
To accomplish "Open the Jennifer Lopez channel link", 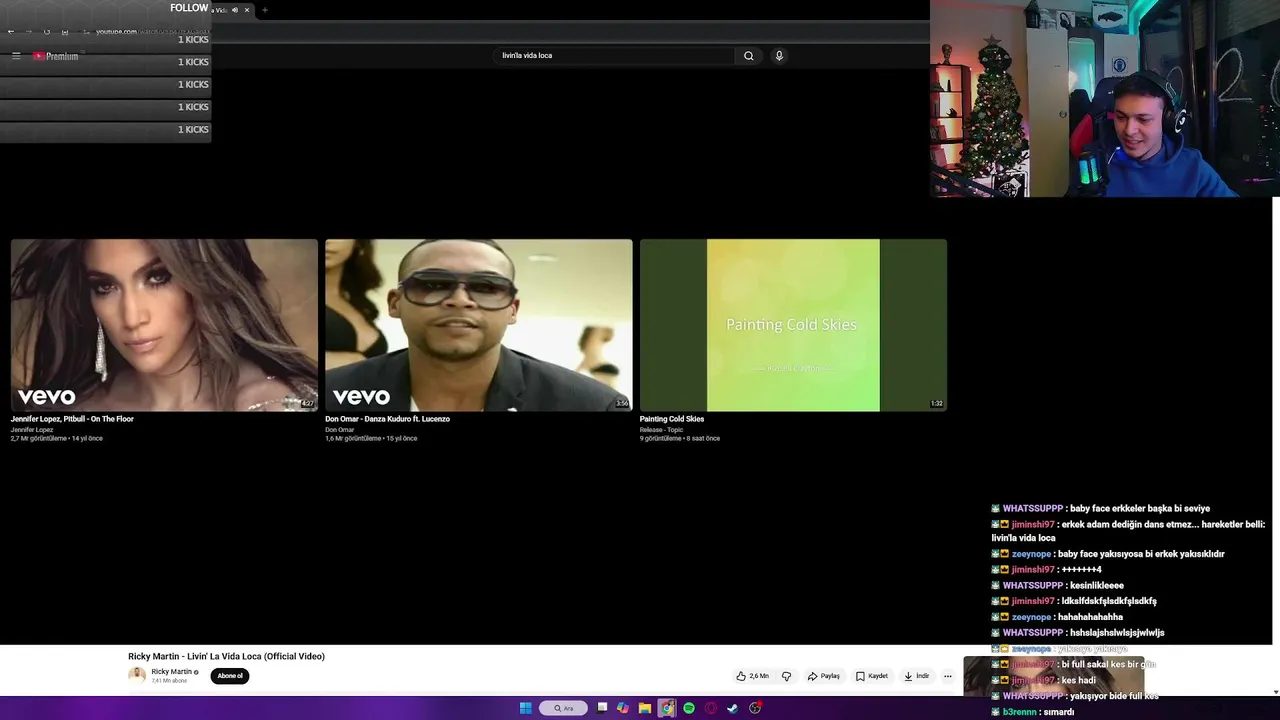I will (x=32, y=430).
